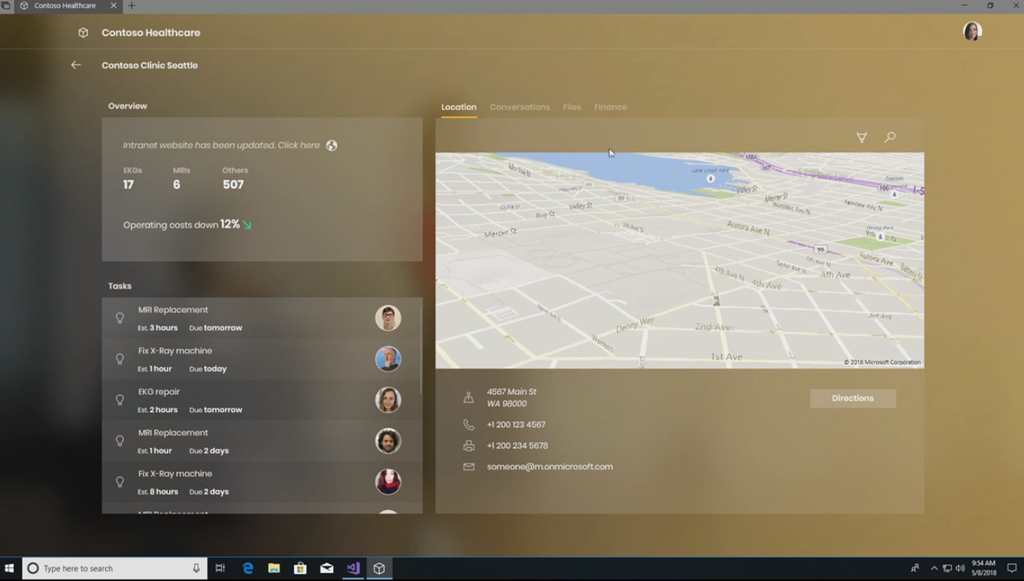Click the Contoso Healthcare app title
The image size is (1024, 581).
151,33
